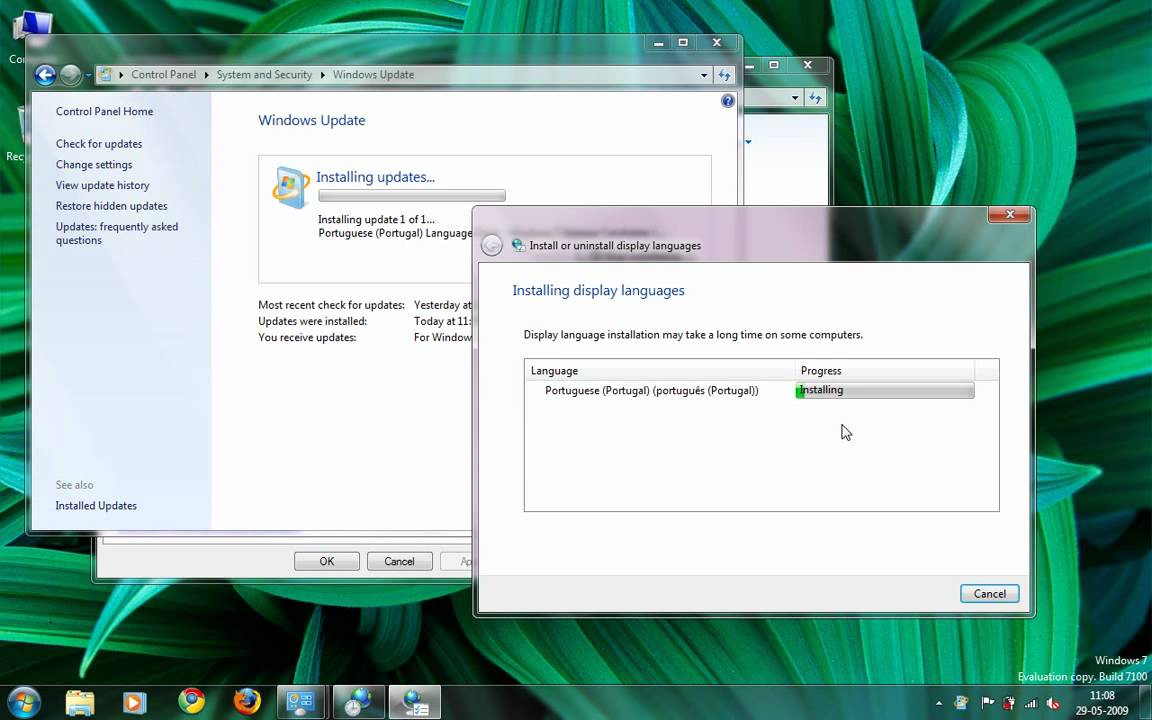Expand the arrow after System and Security breadcrumb
This screenshot has height=720, width=1152.
322,75
